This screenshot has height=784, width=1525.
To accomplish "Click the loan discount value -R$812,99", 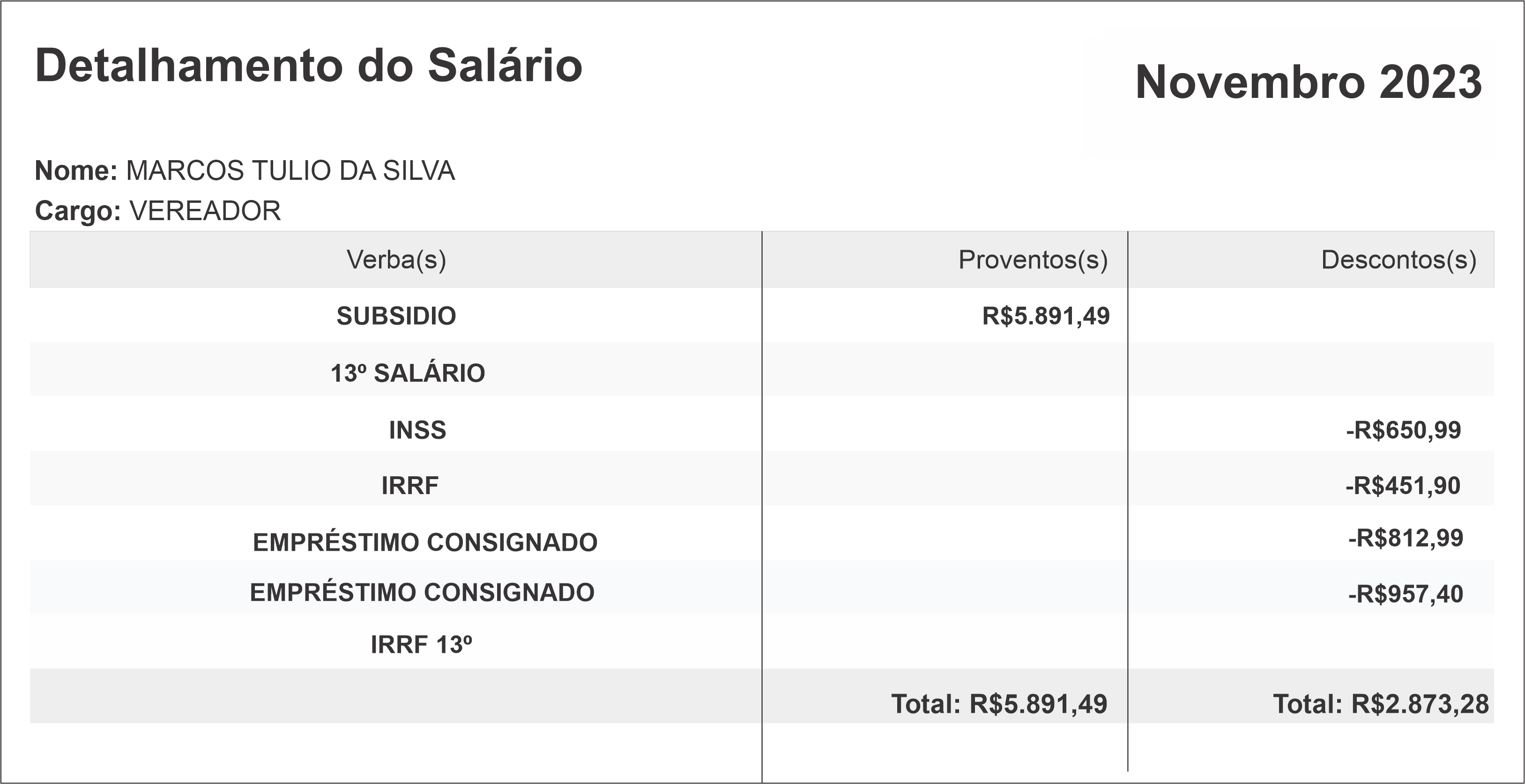I will click(1406, 538).
